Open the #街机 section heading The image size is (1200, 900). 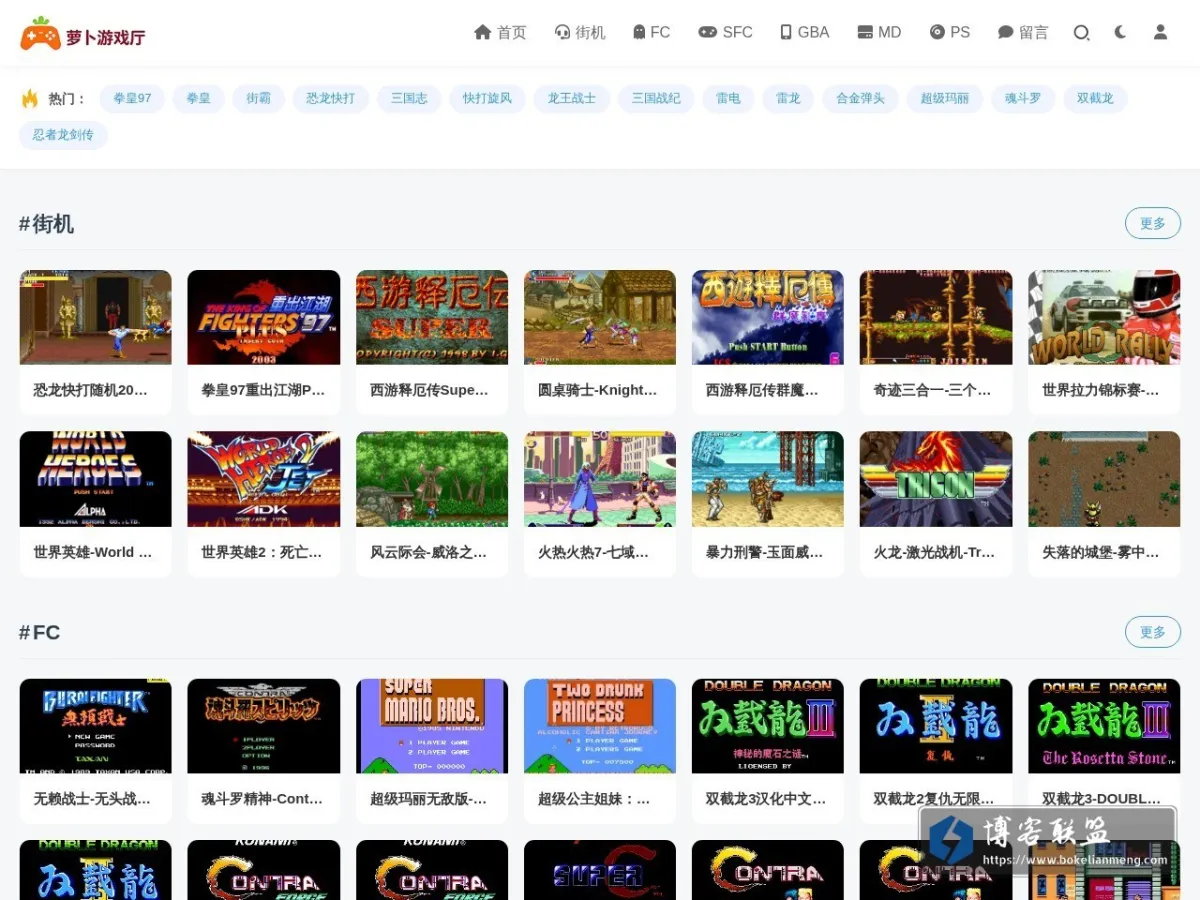click(46, 224)
